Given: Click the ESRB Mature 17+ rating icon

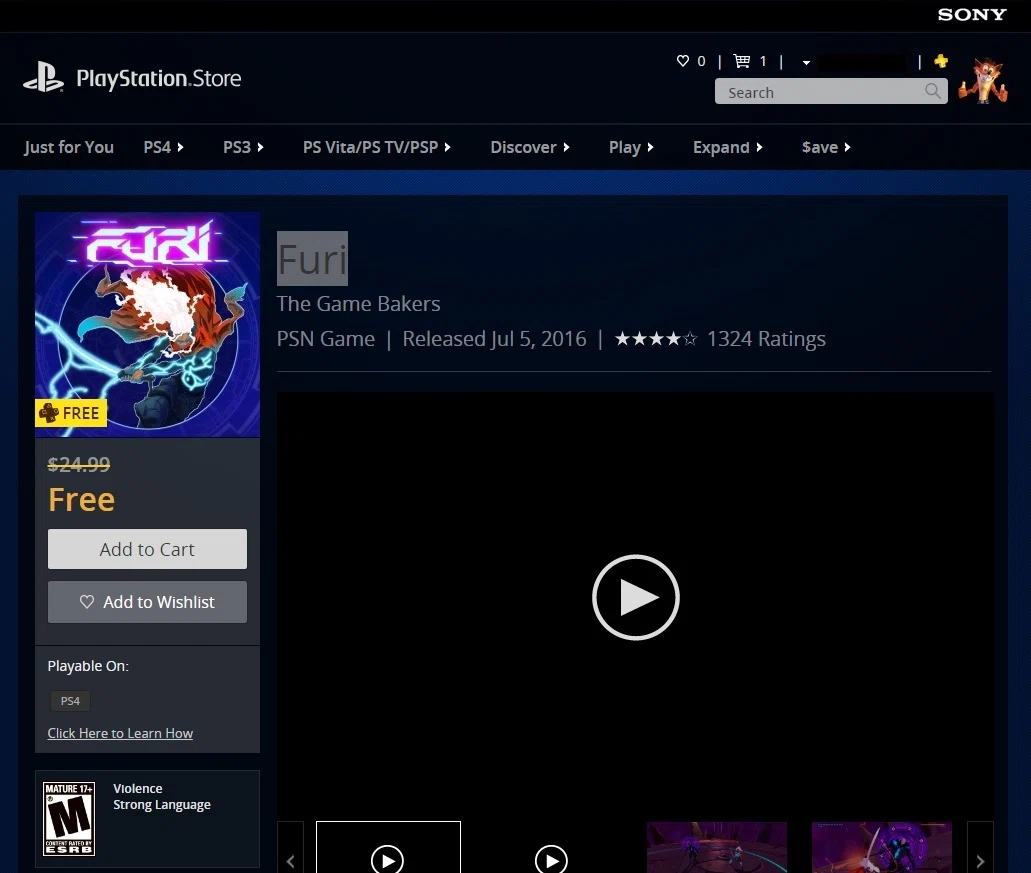Looking at the screenshot, I should (x=69, y=818).
